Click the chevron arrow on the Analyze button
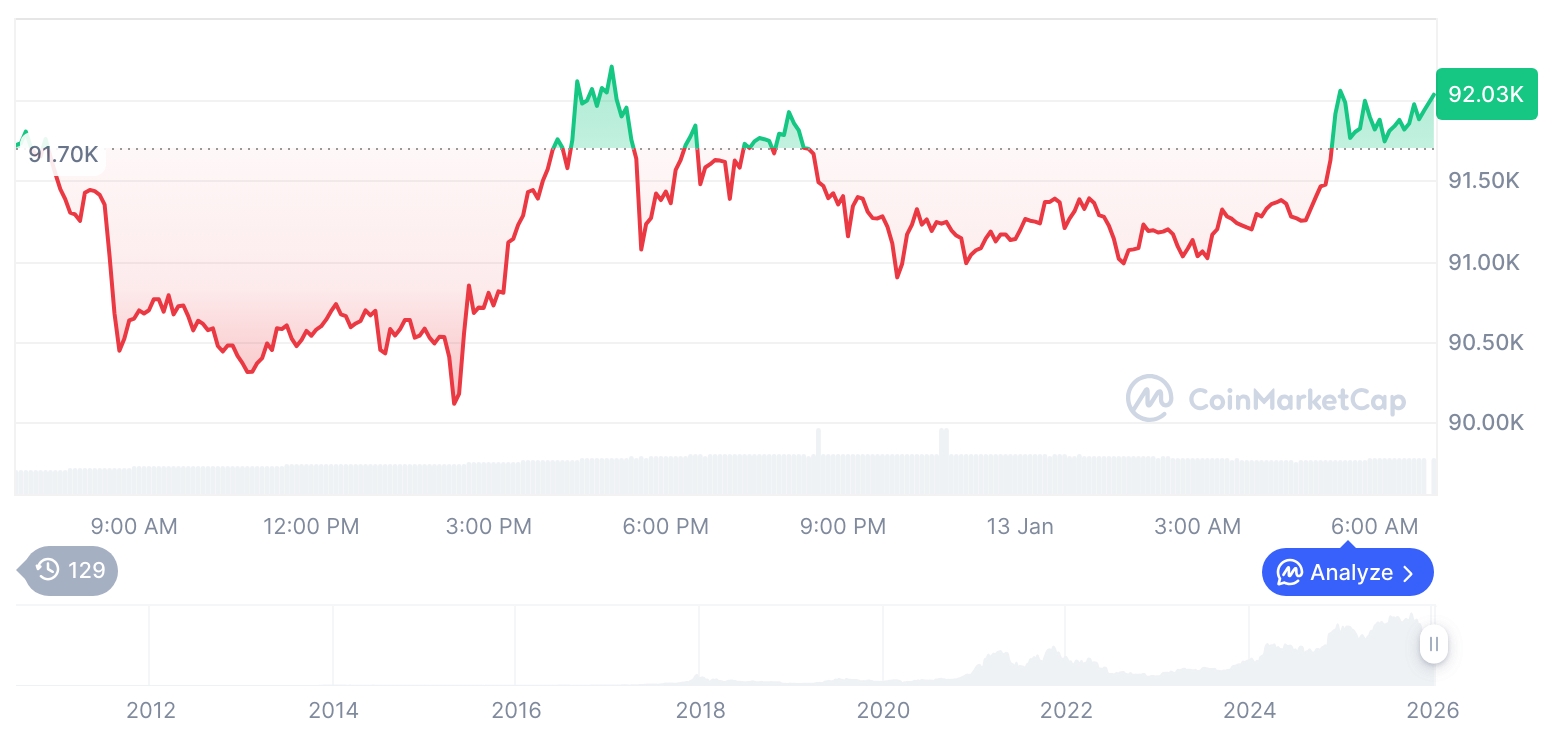This screenshot has height=732, width=1566. (1409, 573)
